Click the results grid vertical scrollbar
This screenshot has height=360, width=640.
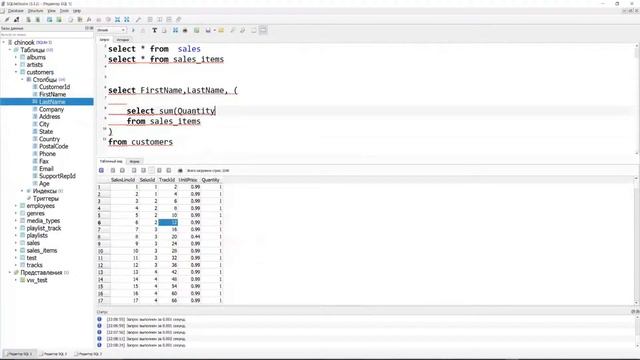coord(637,241)
